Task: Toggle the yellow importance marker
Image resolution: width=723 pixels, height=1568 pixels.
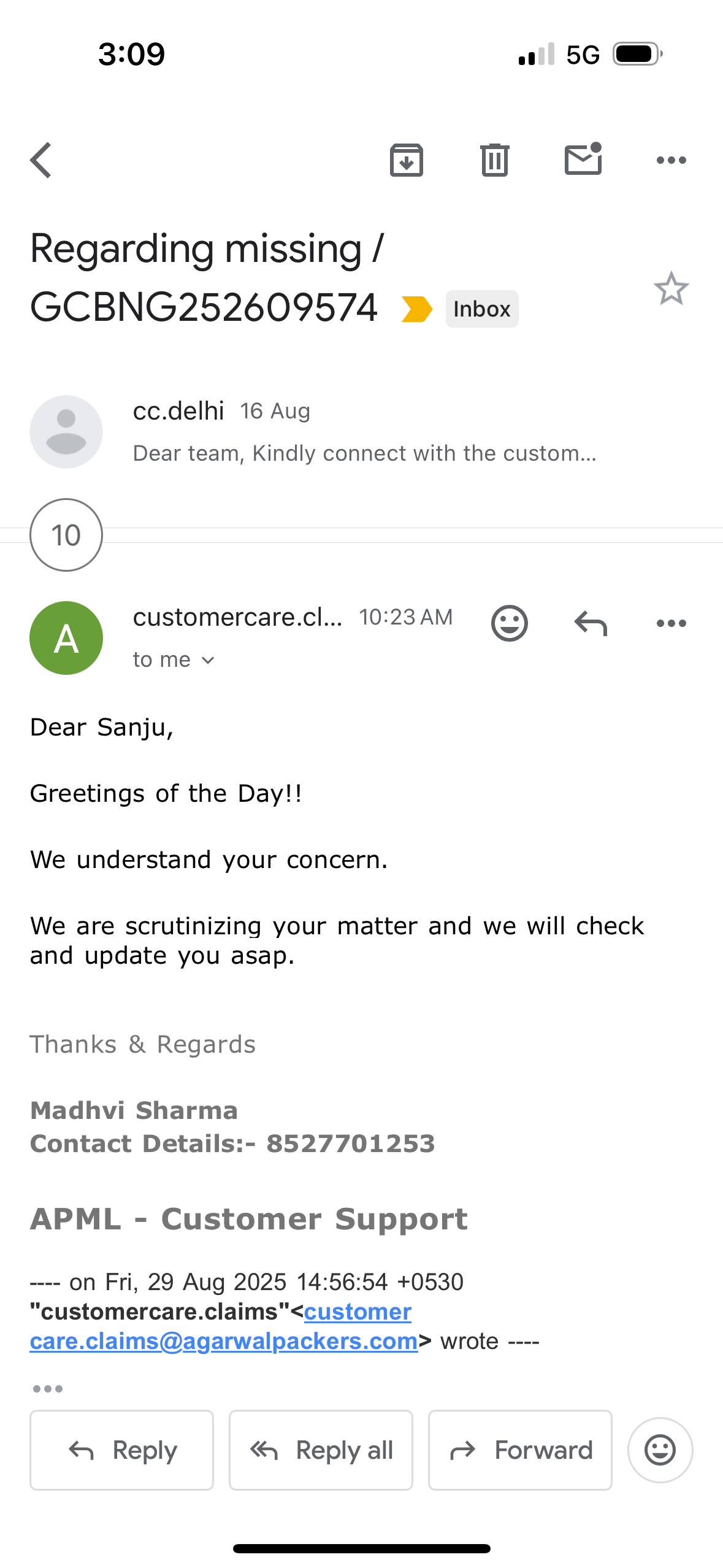Action: pyautogui.click(x=417, y=309)
